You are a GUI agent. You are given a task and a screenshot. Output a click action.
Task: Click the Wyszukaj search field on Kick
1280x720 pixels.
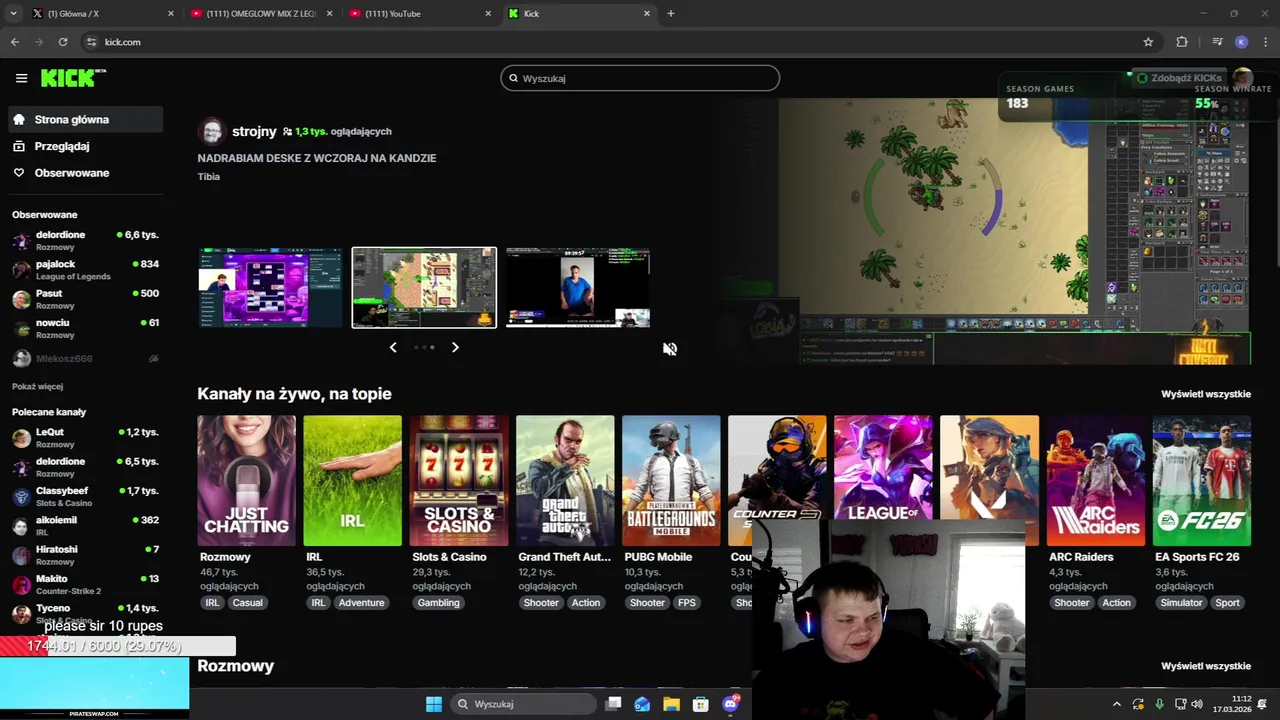click(x=640, y=78)
